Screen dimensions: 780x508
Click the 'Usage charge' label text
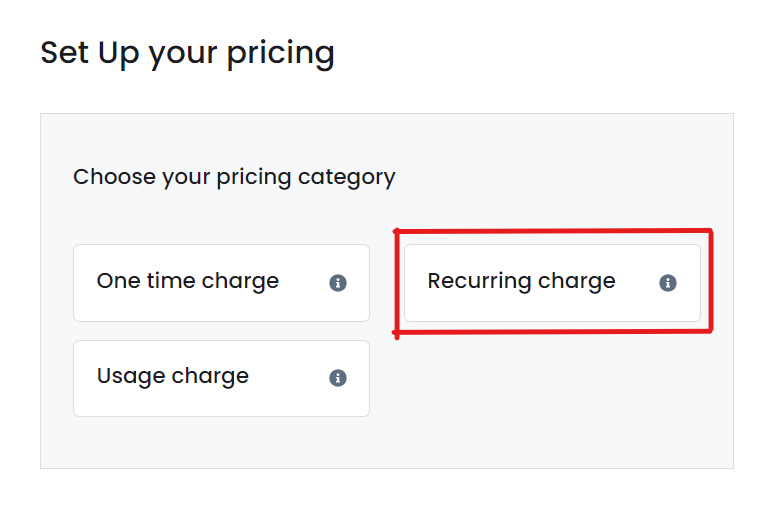pos(173,377)
